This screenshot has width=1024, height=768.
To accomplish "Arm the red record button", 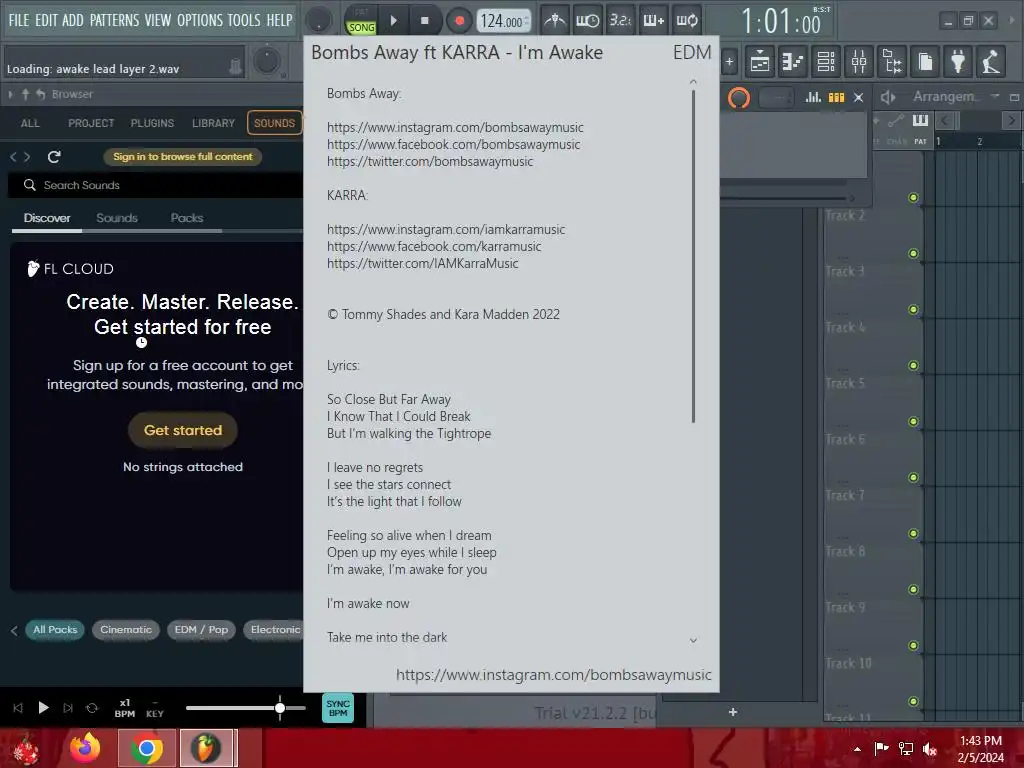I will click(459, 21).
